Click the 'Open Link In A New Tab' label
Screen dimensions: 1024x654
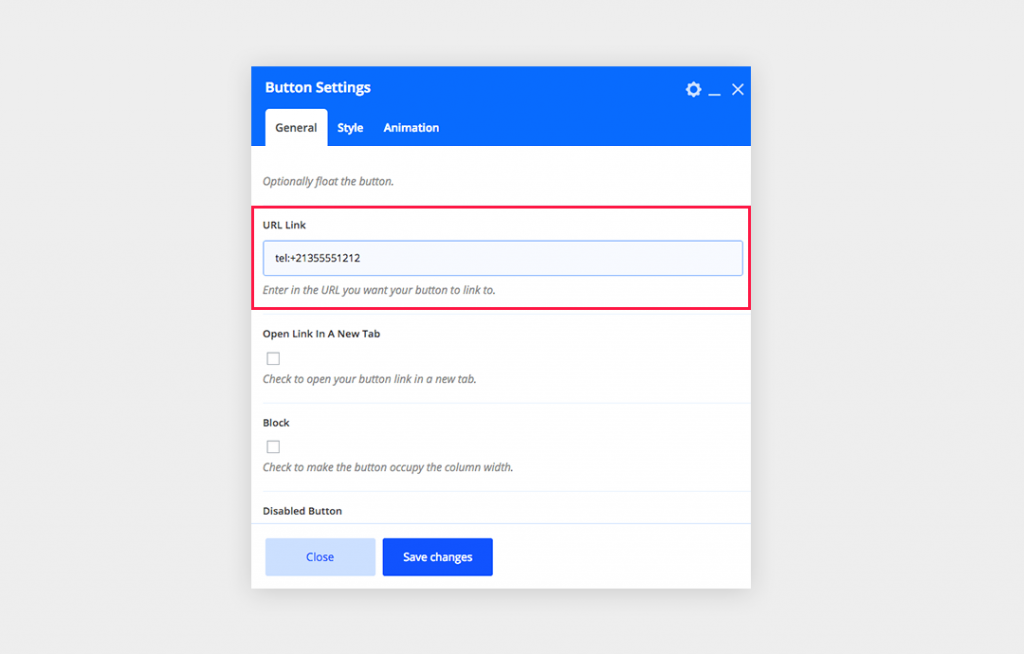(x=321, y=334)
